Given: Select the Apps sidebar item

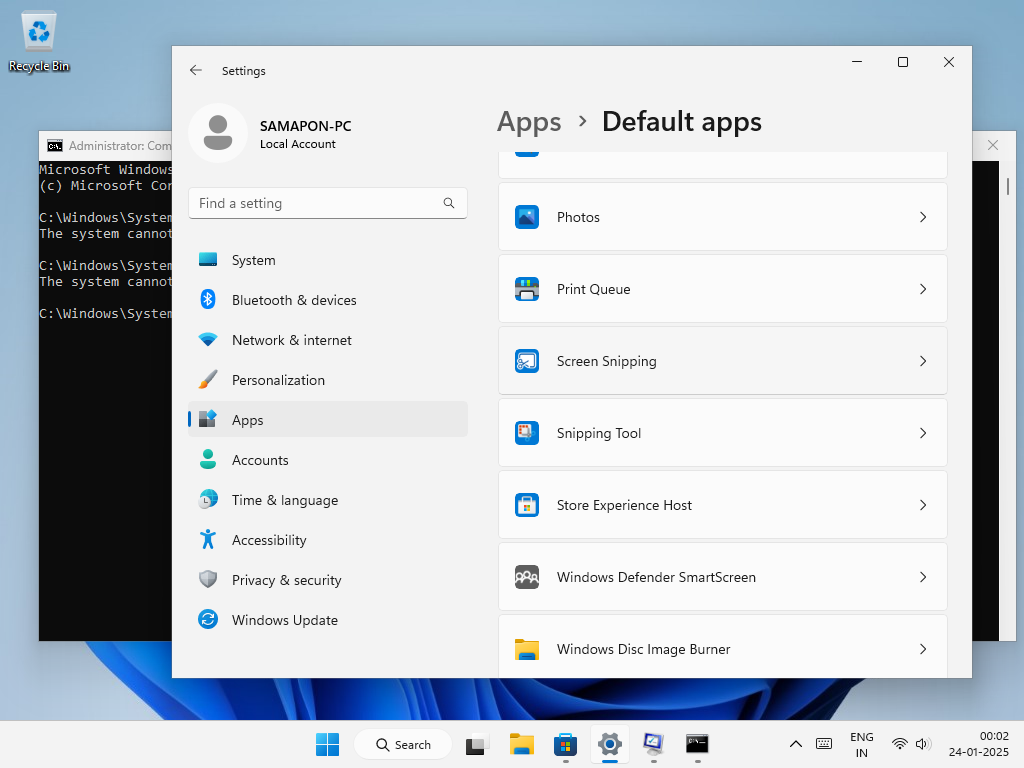Looking at the screenshot, I should pyautogui.click(x=328, y=419).
